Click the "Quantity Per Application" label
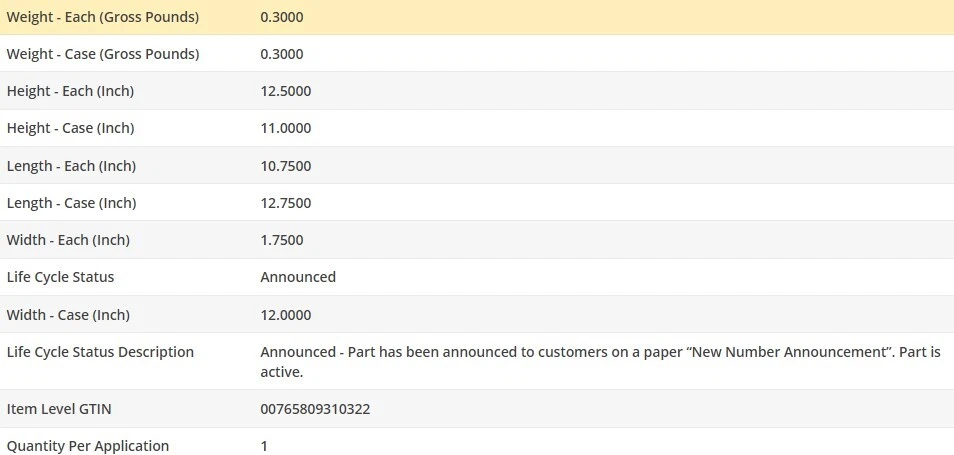The width and height of the screenshot is (954, 455). coord(88,446)
